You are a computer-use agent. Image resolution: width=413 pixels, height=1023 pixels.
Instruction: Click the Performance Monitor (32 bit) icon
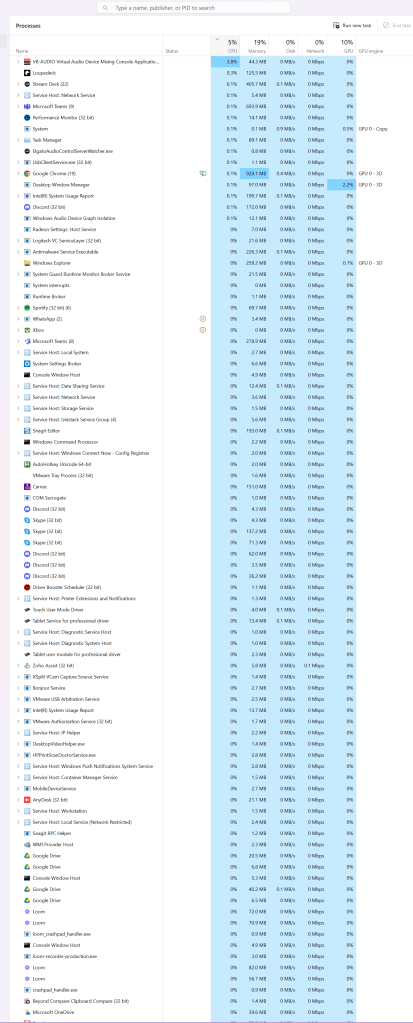[x=27, y=117]
